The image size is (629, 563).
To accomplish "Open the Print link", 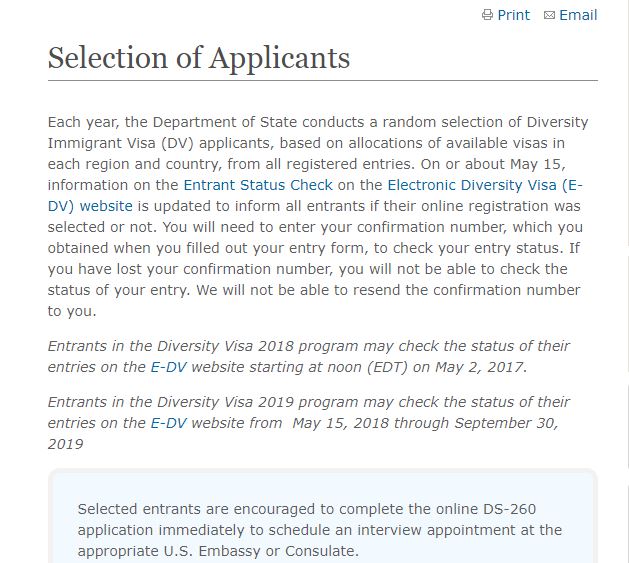I will [x=513, y=15].
